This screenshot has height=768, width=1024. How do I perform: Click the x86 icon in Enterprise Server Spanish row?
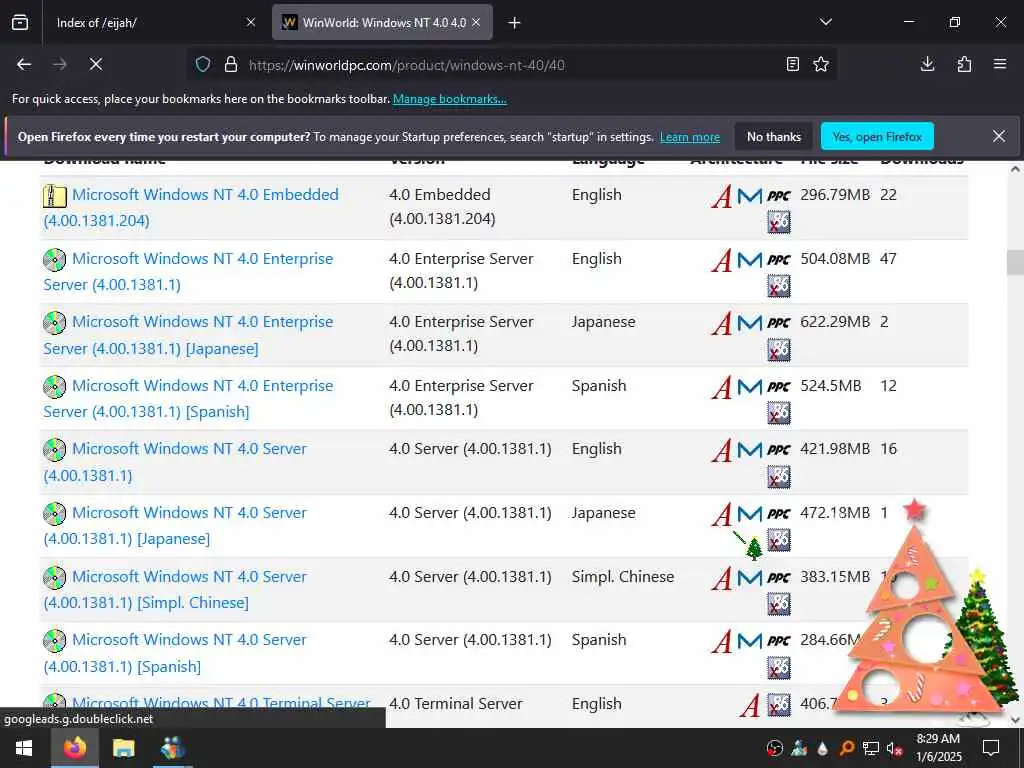[x=778, y=413]
